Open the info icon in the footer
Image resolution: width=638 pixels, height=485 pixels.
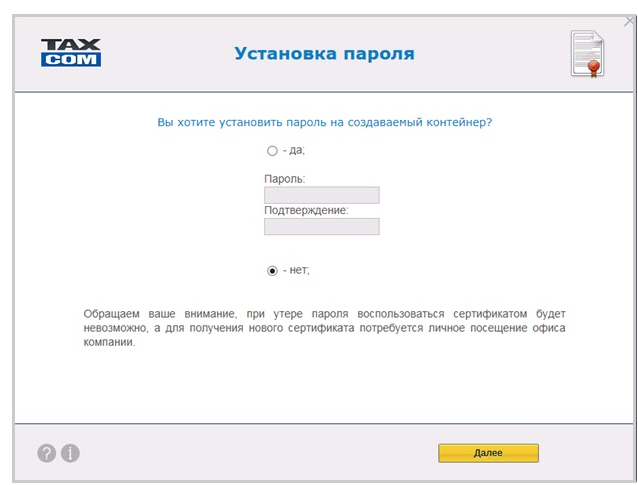point(70,453)
